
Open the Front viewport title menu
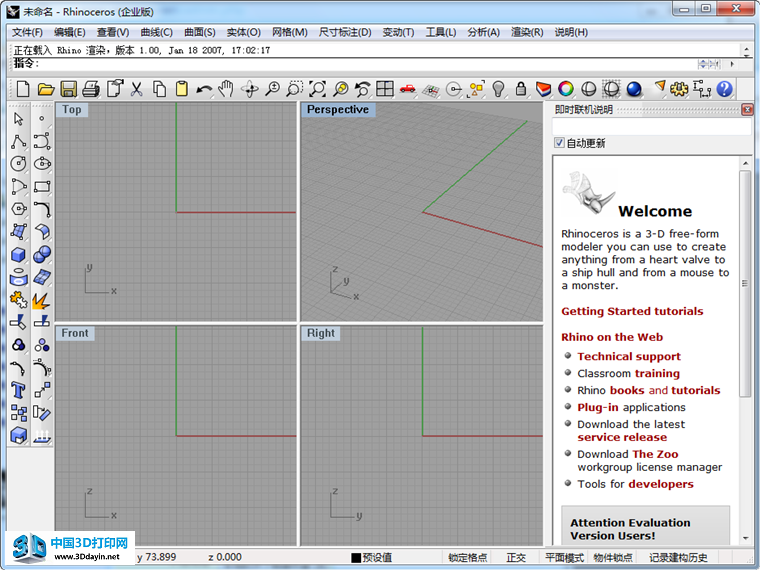pyautogui.click(x=75, y=333)
